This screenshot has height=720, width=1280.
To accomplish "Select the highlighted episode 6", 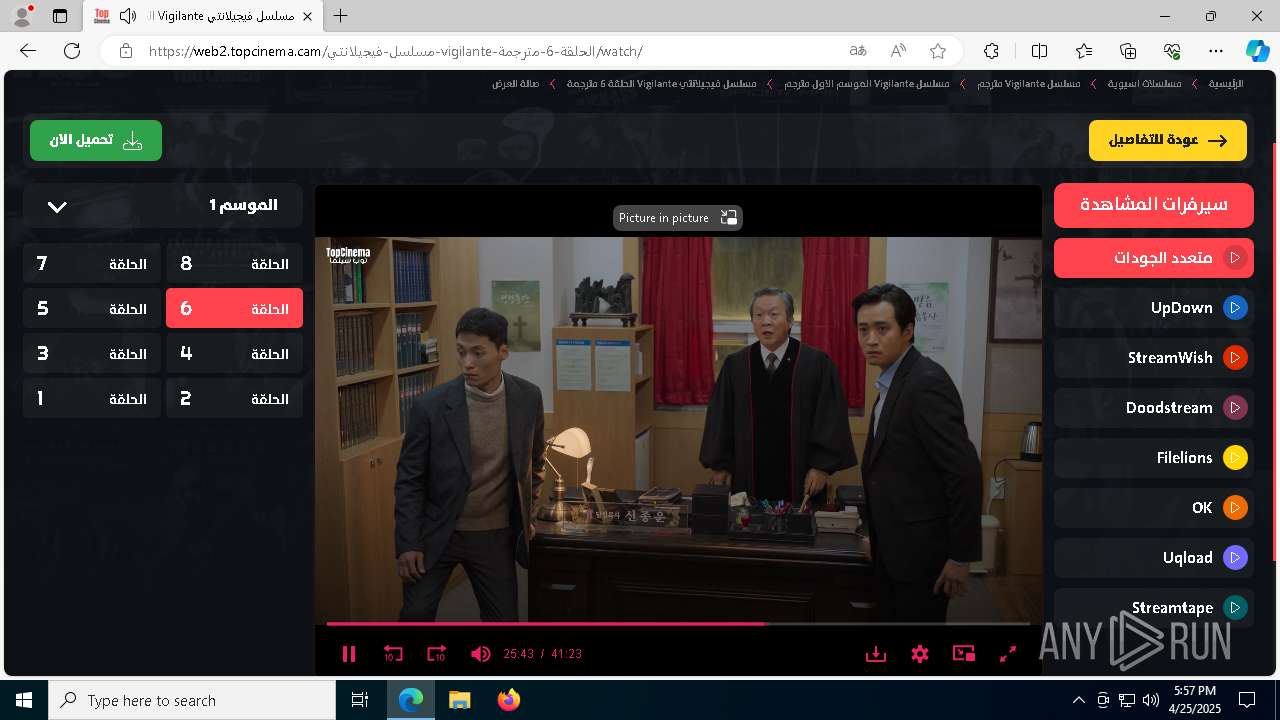I will pos(234,309).
